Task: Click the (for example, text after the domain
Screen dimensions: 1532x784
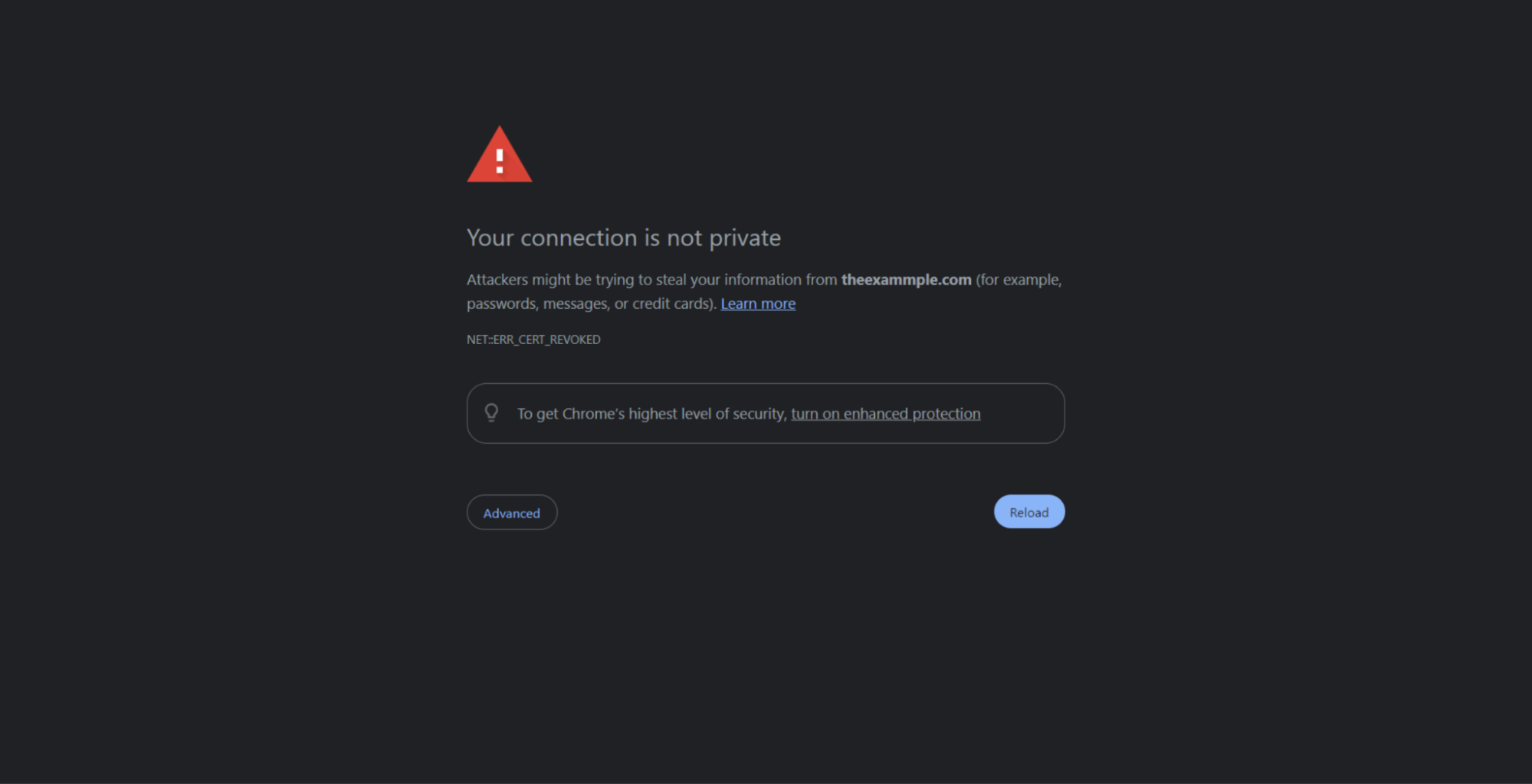Action: (1019, 280)
